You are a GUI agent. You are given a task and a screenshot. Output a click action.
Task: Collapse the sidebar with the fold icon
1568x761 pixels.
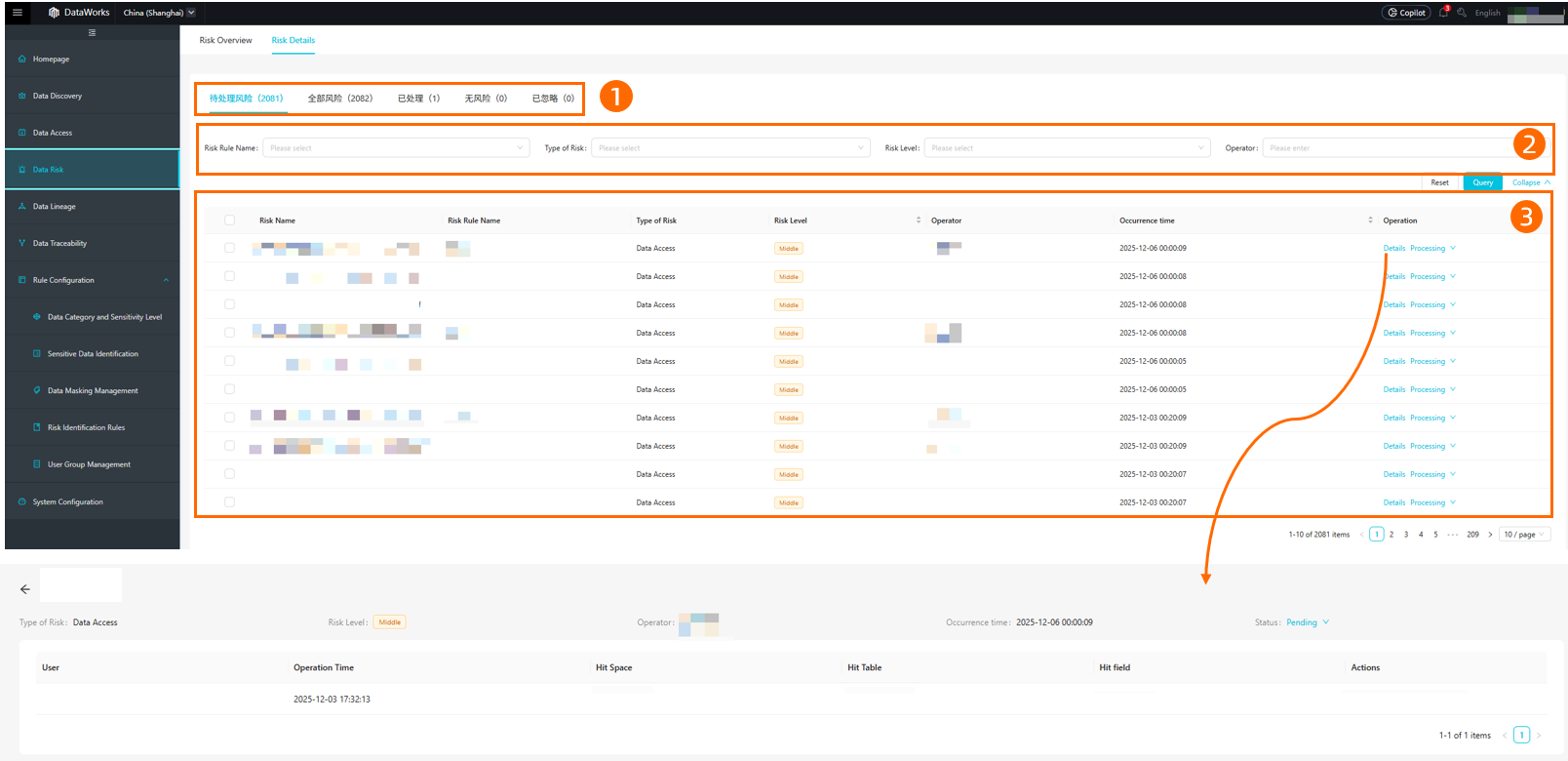pyautogui.click(x=93, y=33)
